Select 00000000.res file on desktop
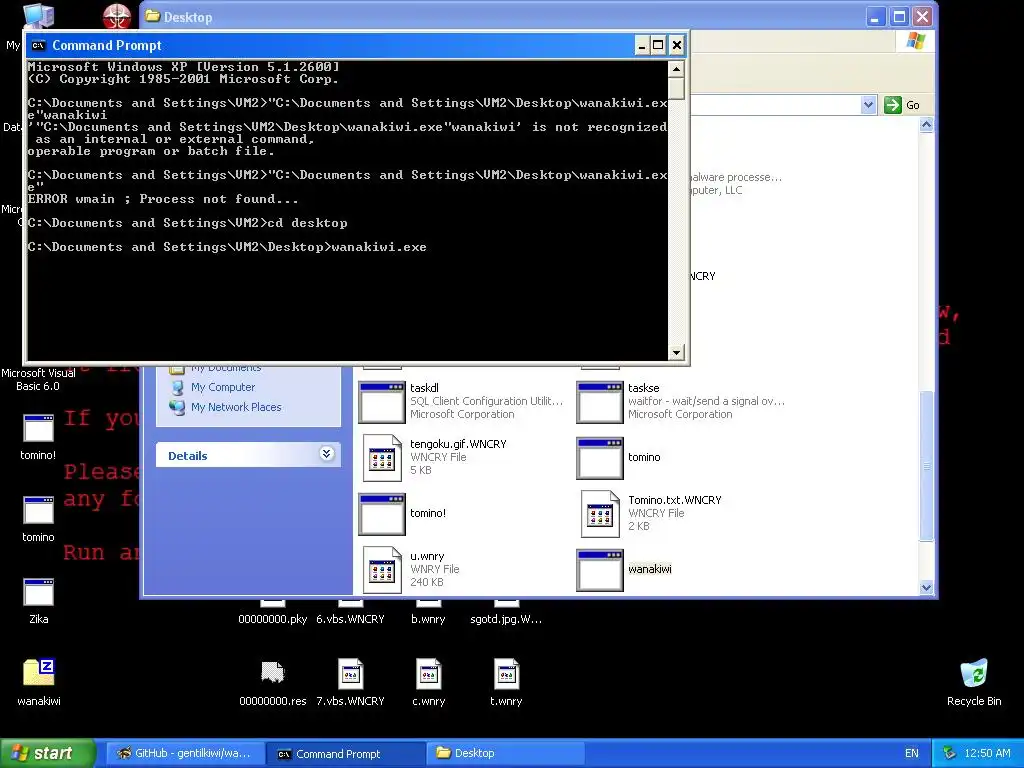Screen dimensions: 1024x768 coord(272,673)
